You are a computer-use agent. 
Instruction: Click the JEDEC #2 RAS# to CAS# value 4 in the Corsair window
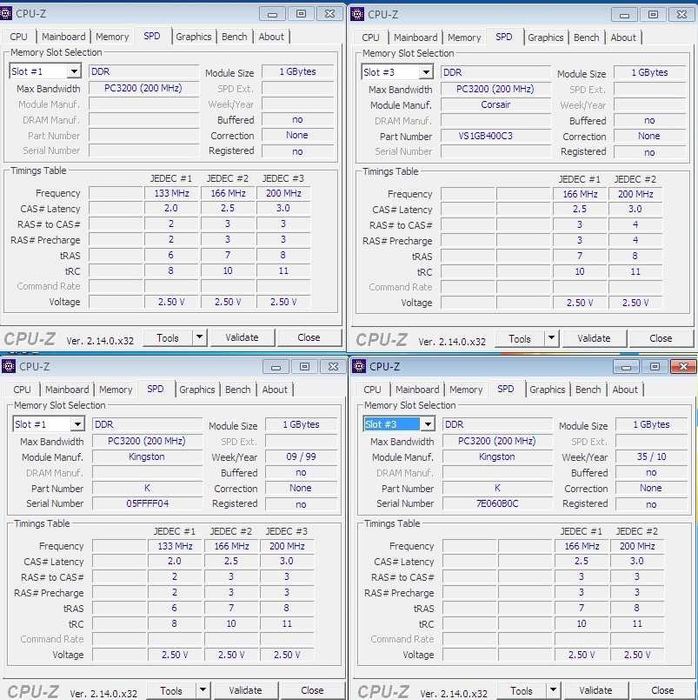pos(635,225)
